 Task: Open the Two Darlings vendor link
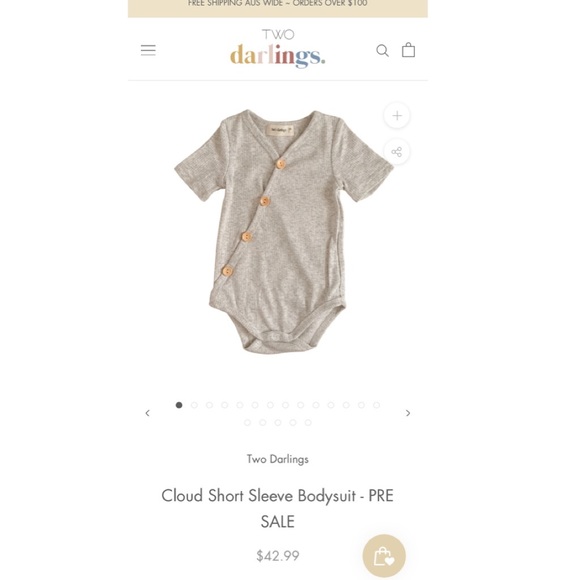click(x=278, y=459)
